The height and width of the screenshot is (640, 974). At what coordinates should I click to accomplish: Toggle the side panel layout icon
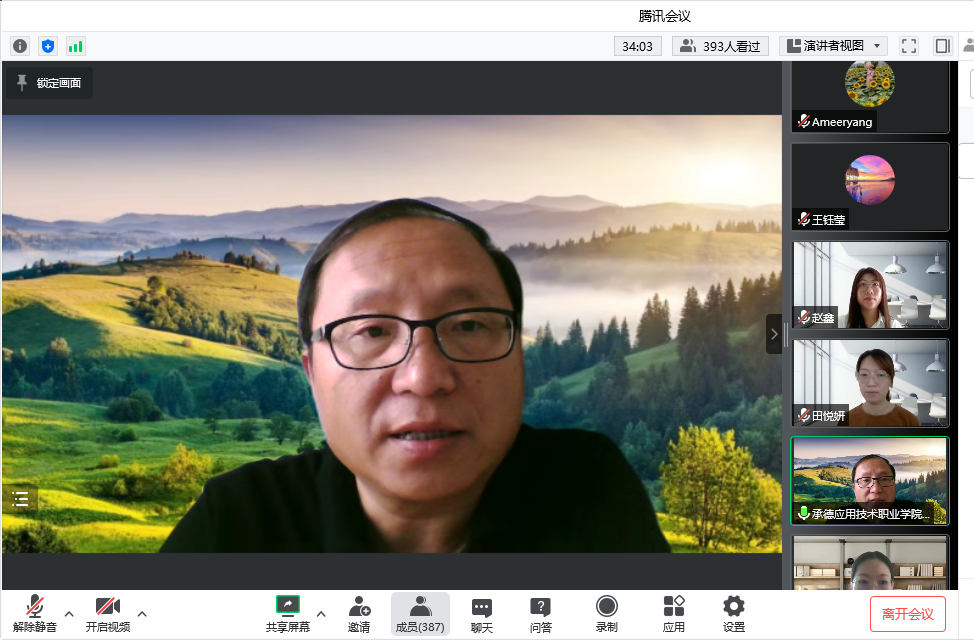942,46
